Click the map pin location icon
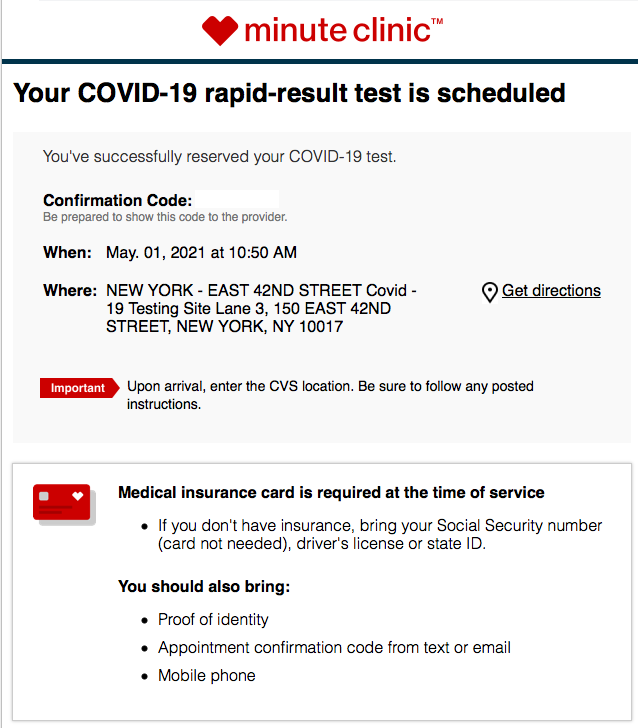 [x=489, y=292]
